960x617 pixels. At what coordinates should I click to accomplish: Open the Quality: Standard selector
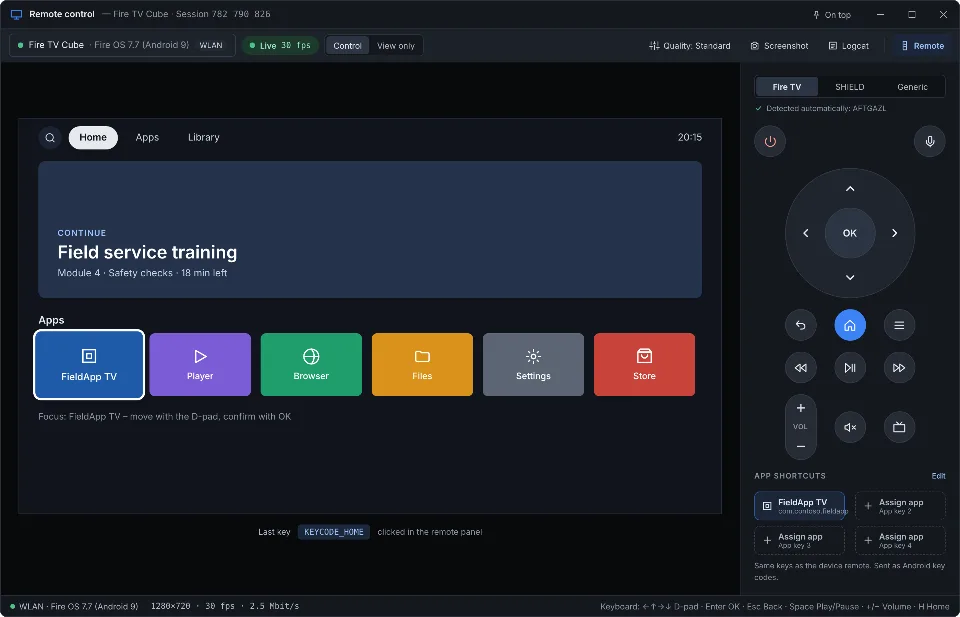[x=689, y=46]
